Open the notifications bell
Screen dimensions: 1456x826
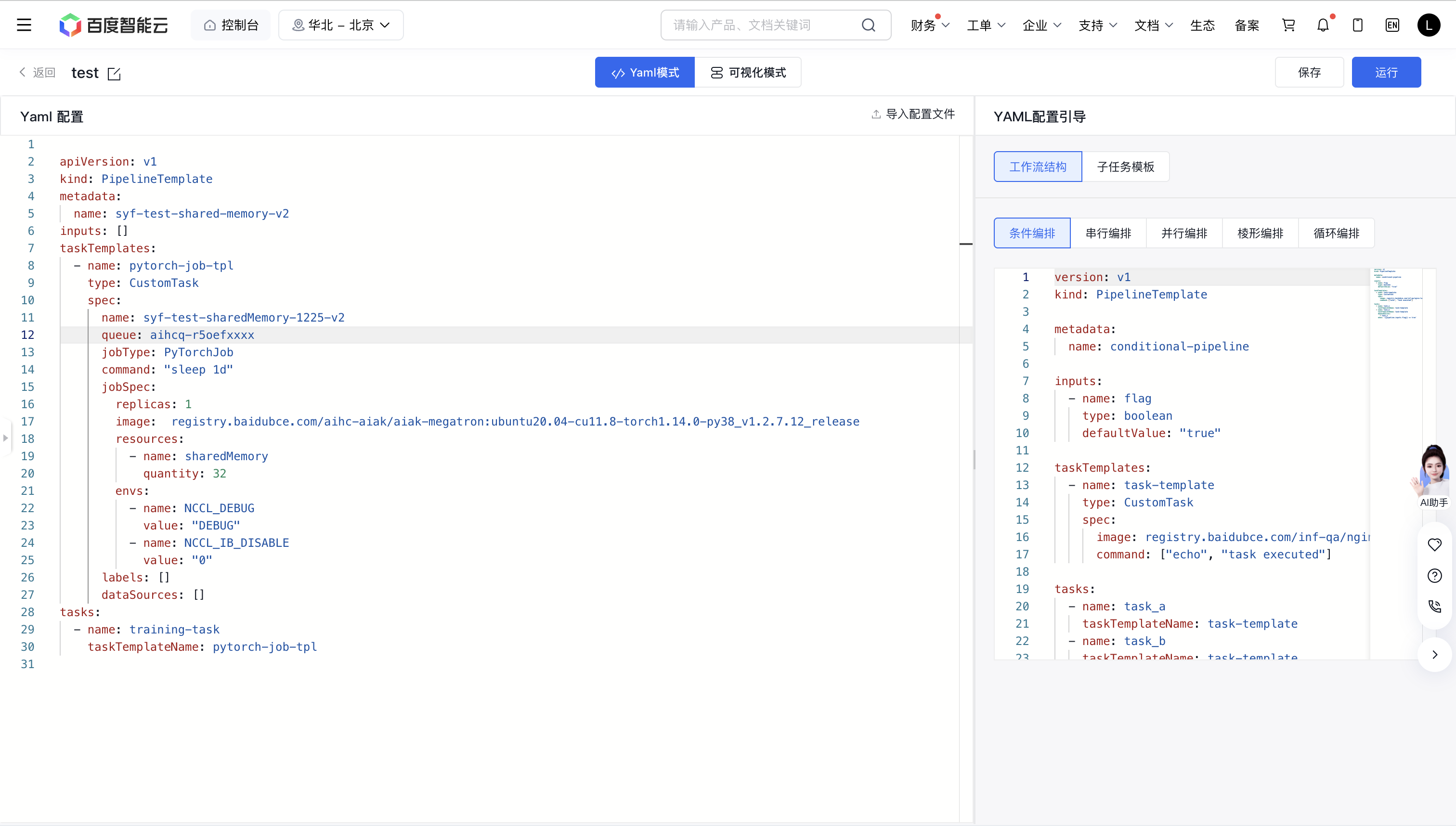(1323, 25)
